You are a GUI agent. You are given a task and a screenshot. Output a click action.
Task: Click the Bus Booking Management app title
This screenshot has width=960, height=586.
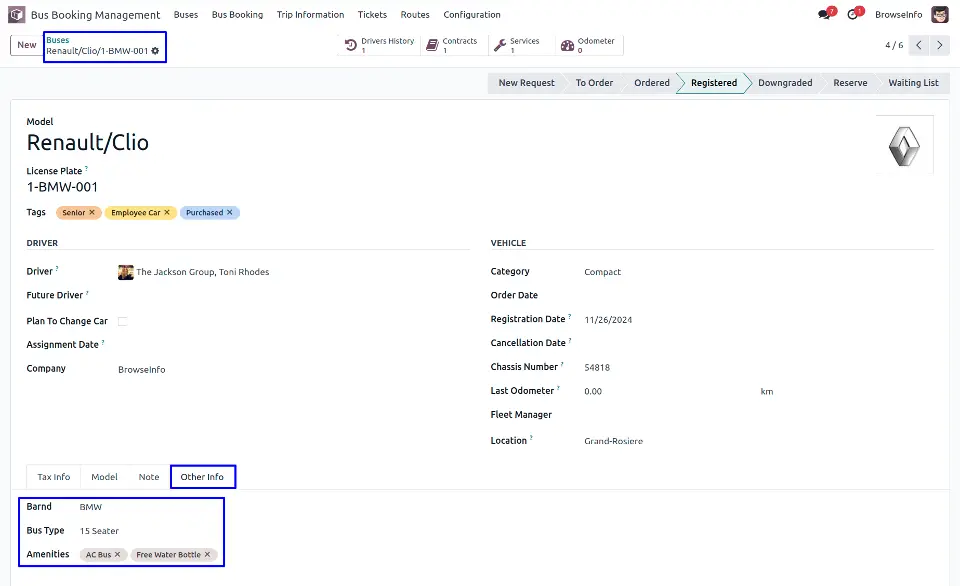96,15
